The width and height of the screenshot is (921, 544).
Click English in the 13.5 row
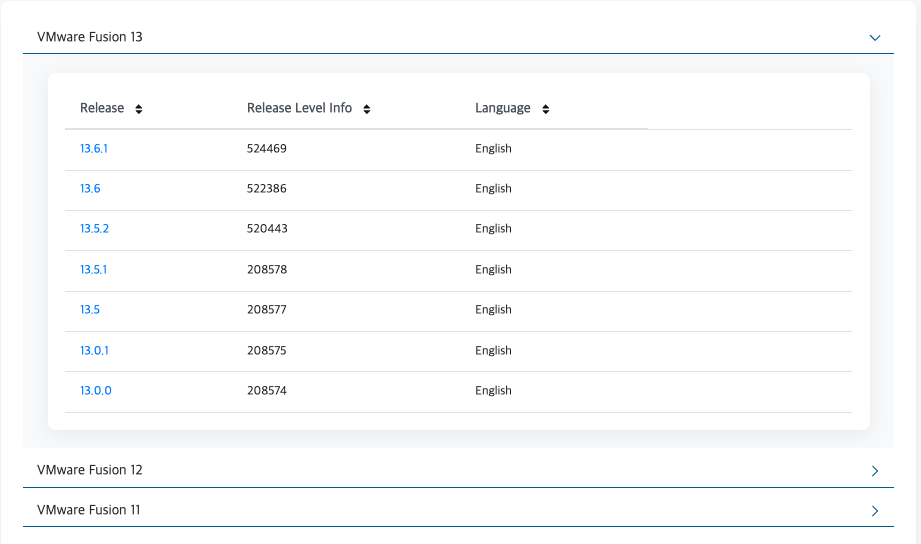[x=493, y=310]
